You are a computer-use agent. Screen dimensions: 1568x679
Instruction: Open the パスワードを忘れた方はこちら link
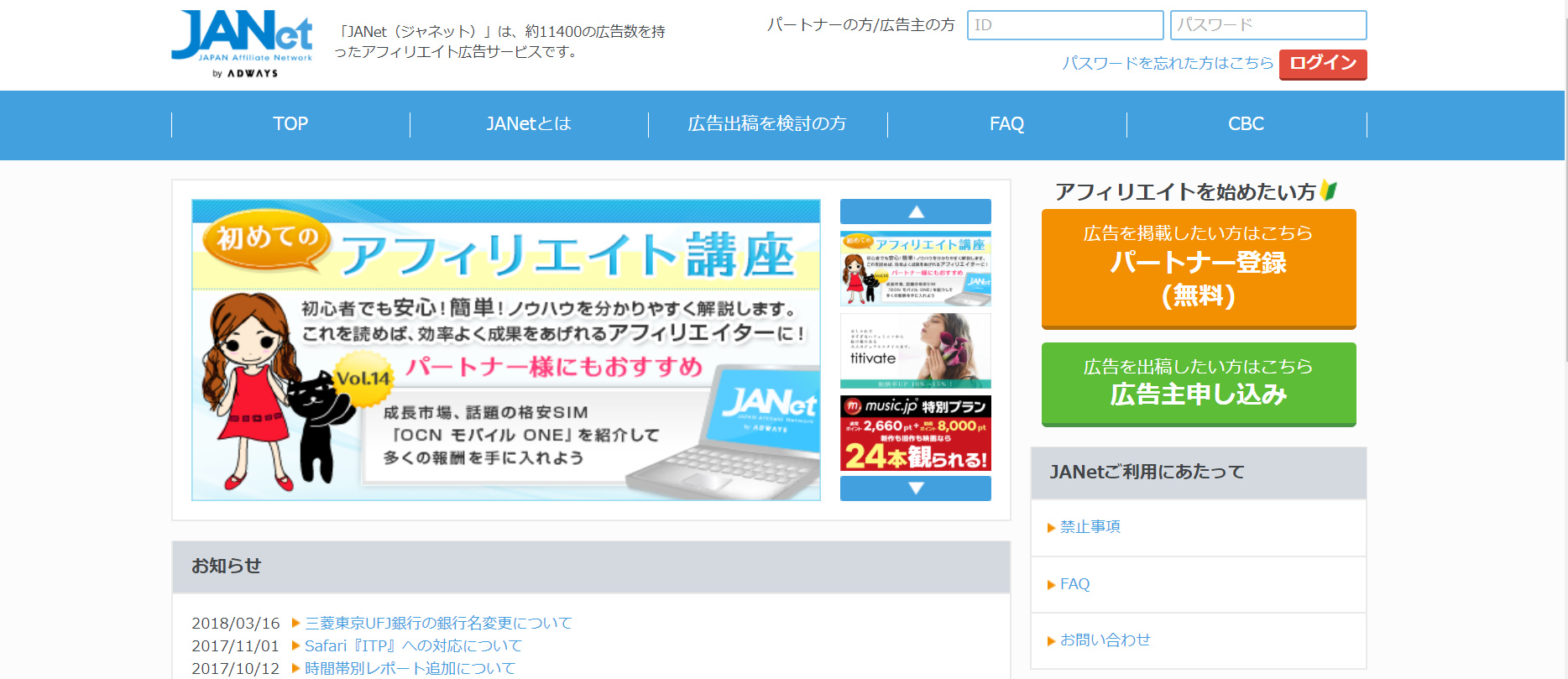coord(1168,63)
